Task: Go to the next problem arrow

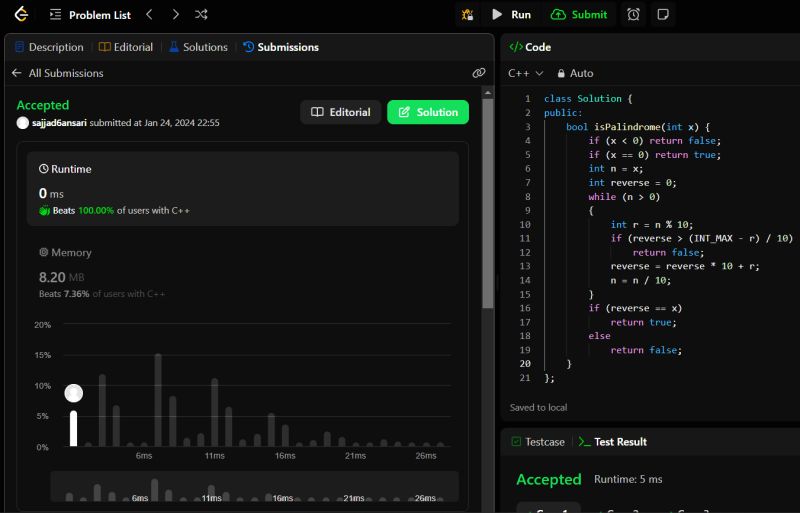Action: [176, 14]
